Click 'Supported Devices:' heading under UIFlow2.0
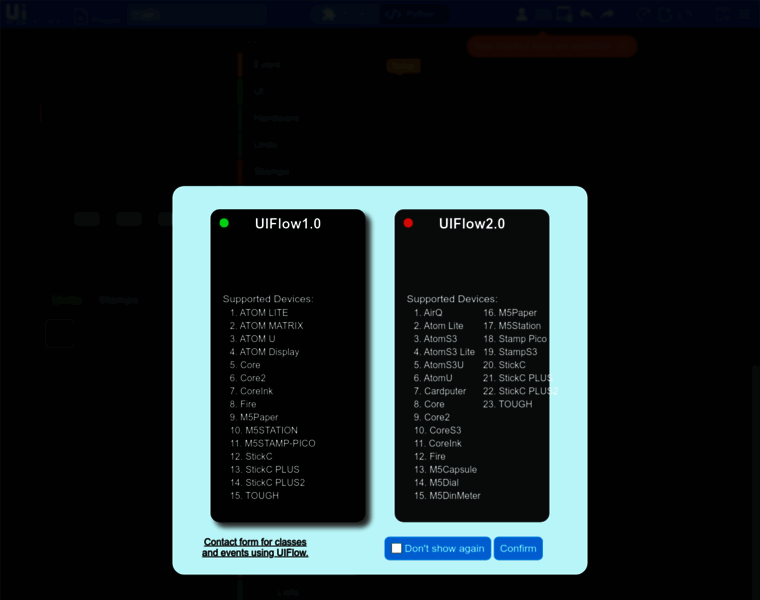The height and width of the screenshot is (600, 760). pyautogui.click(x=452, y=299)
